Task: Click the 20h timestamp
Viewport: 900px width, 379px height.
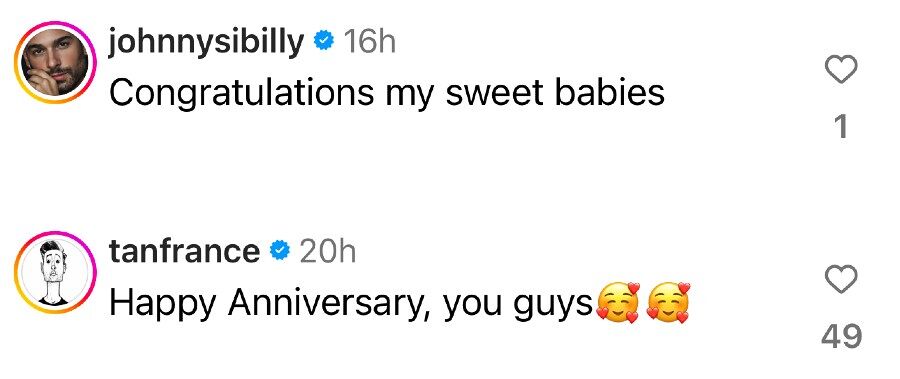Action: [x=328, y=252]
